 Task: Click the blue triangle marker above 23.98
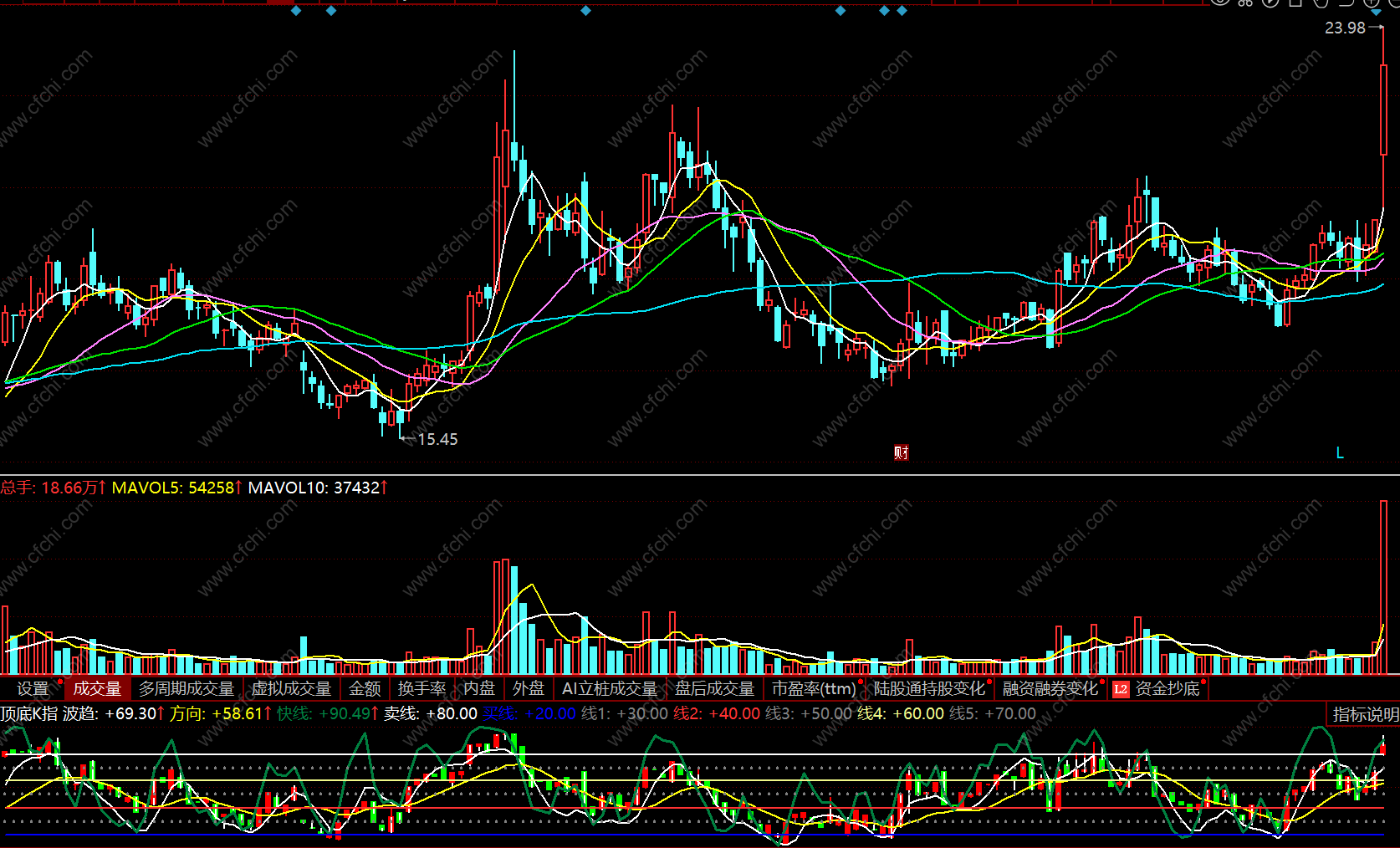pos(1376,12)
